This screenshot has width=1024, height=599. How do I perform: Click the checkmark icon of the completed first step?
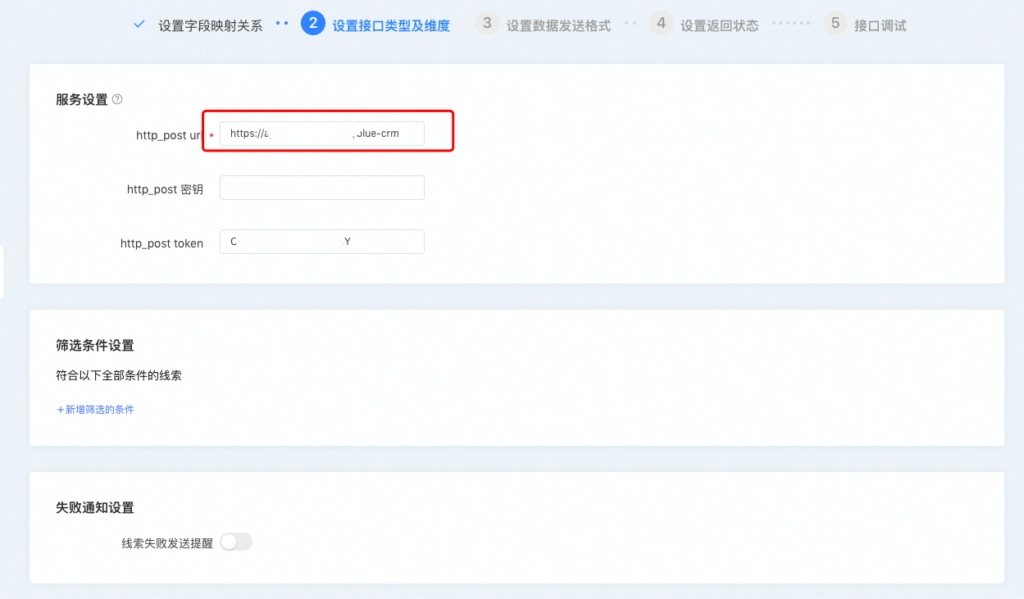(x=139, y=24)
